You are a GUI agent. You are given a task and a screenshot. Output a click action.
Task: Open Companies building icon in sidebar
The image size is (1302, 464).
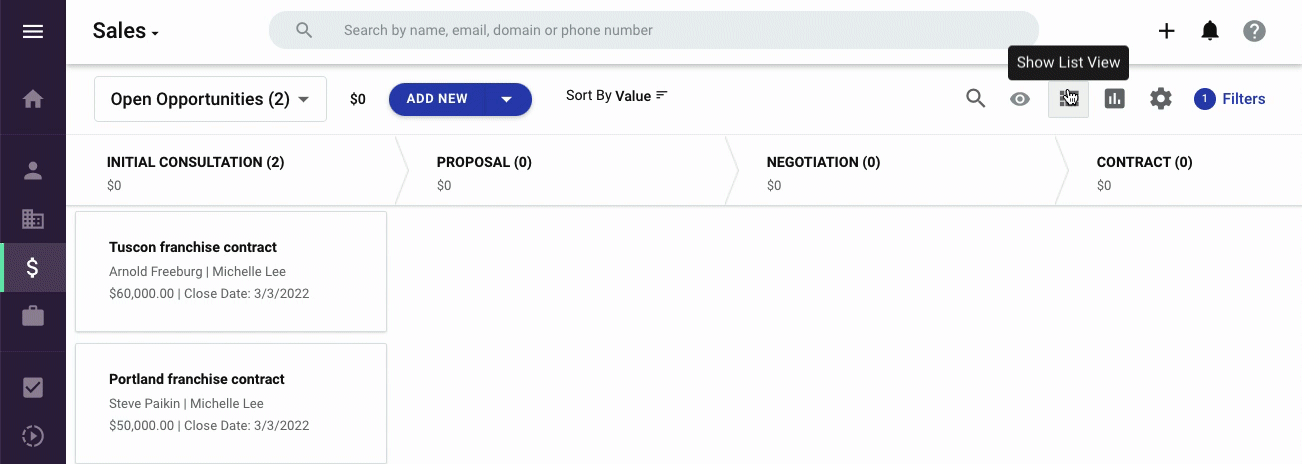tap(33, 219)
